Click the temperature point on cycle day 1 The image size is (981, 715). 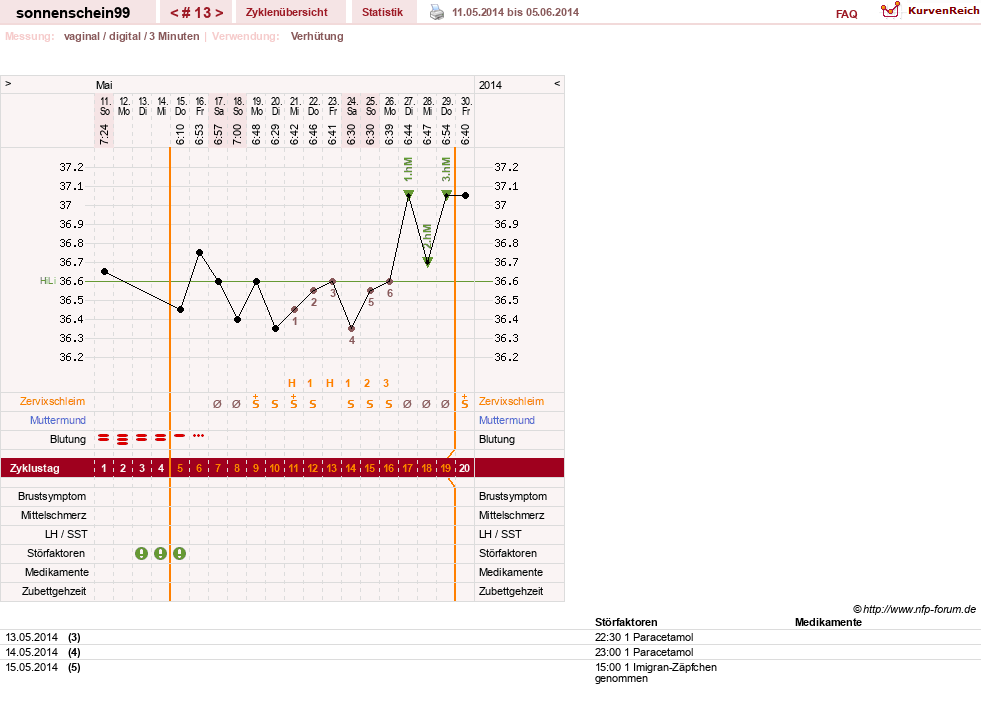[x=104, y=271]
